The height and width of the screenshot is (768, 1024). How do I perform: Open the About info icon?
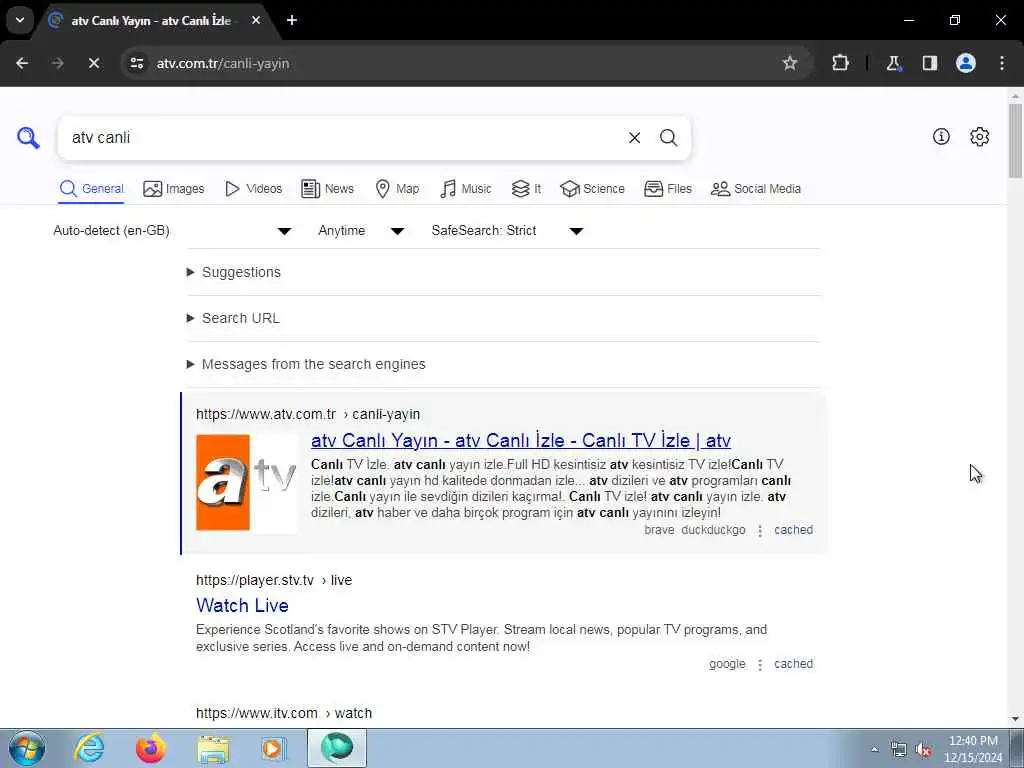point(941,136)
